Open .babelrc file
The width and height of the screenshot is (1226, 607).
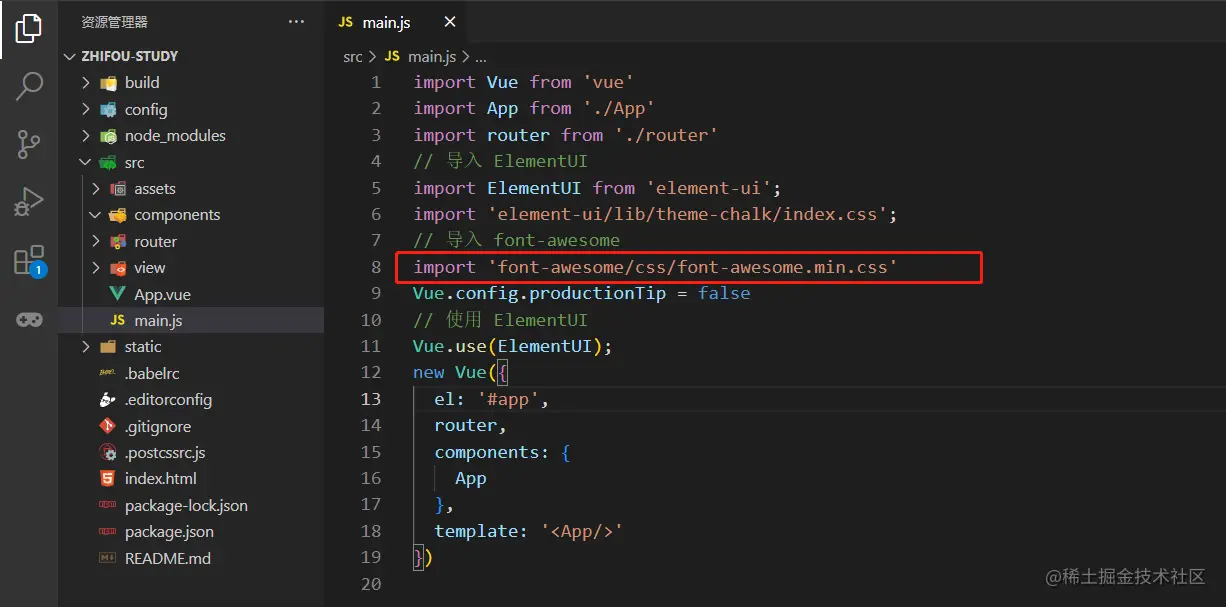(191, 373)
